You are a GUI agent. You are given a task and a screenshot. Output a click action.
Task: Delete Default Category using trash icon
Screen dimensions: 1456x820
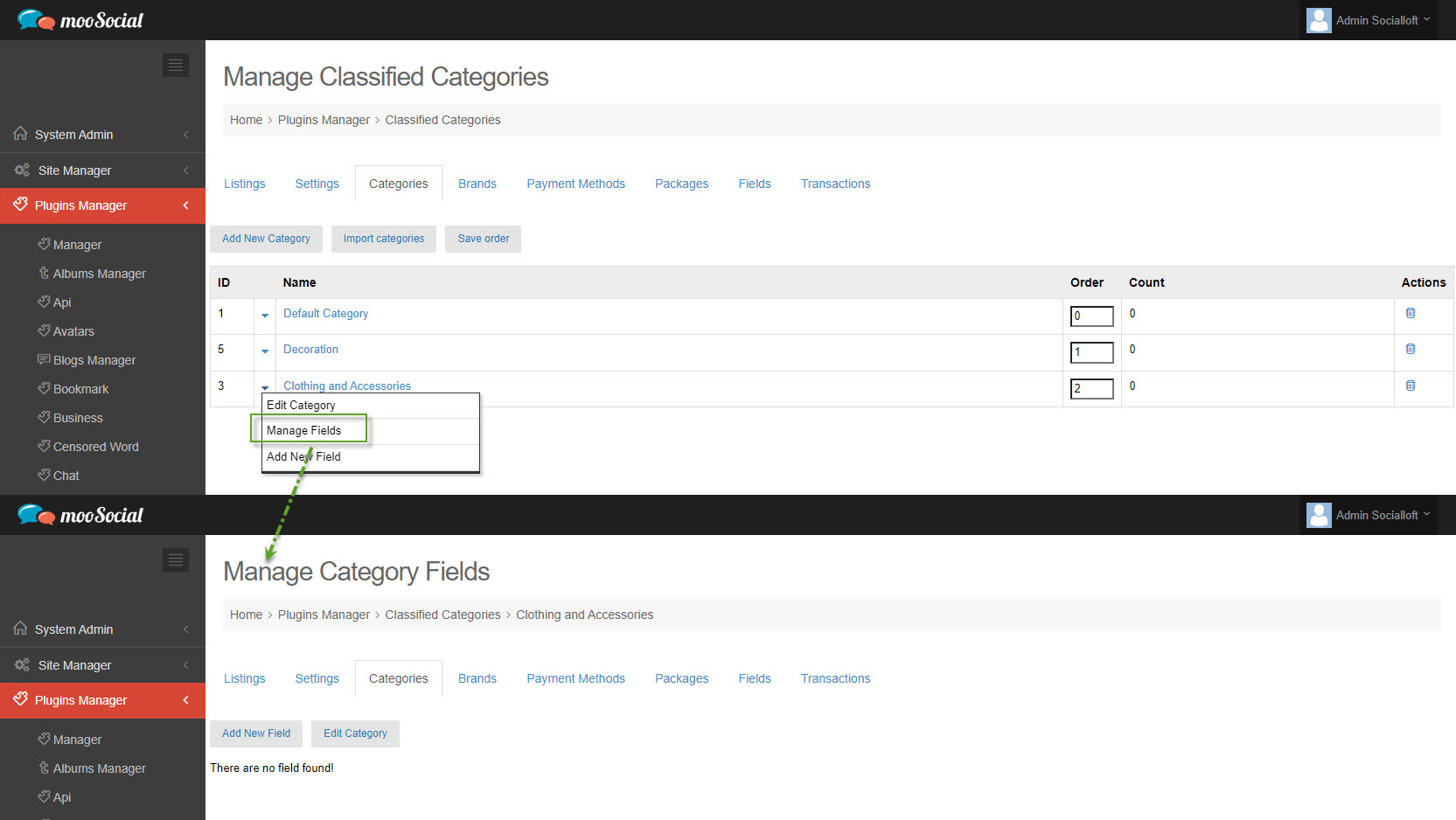1411,313
